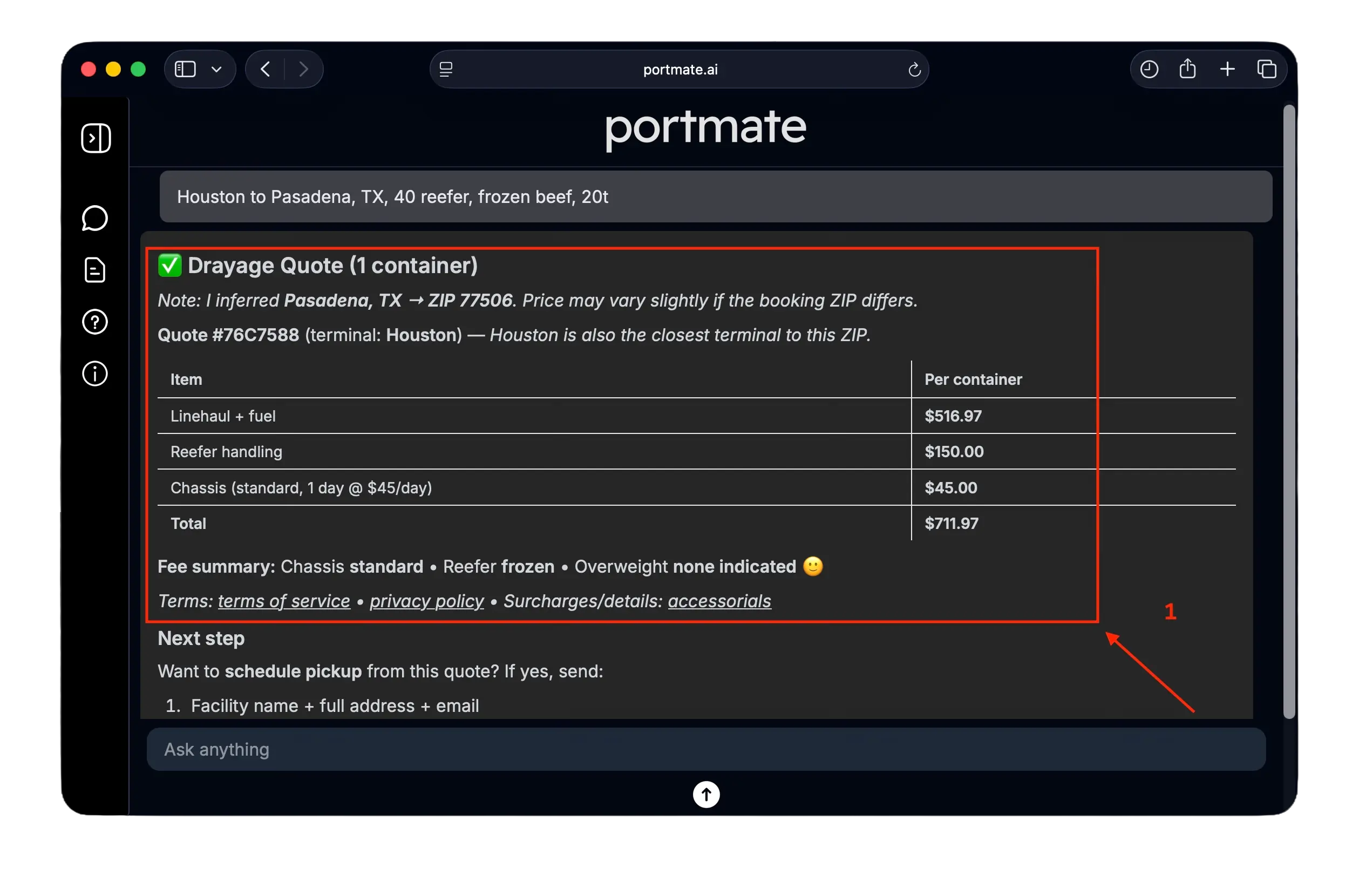
Task: Click the $516.97 Linehaul price cell
Action: (x=953, y=416)
